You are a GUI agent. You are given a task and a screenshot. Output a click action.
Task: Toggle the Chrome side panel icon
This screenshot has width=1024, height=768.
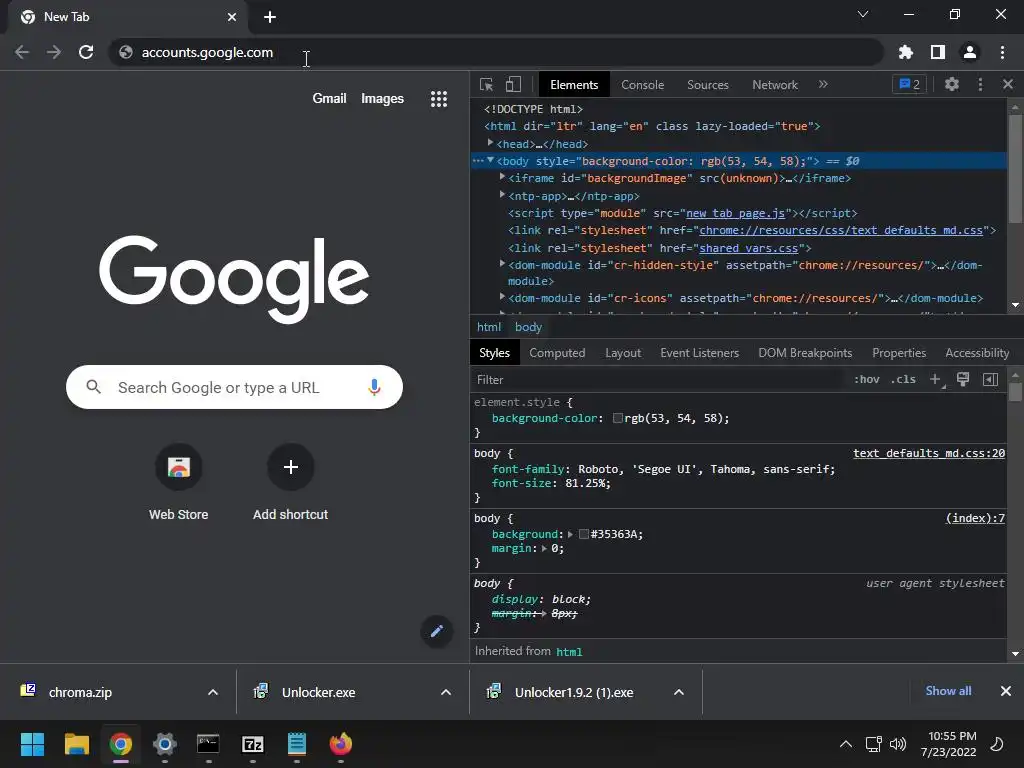click(x=938, y=52)
